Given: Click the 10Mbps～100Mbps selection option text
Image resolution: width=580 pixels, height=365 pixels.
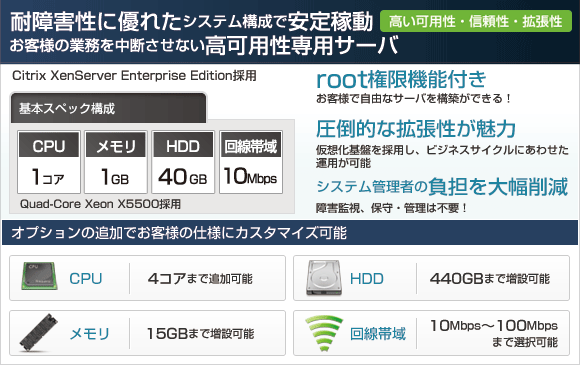Looking at the screenshot, I should pos(494,334).
